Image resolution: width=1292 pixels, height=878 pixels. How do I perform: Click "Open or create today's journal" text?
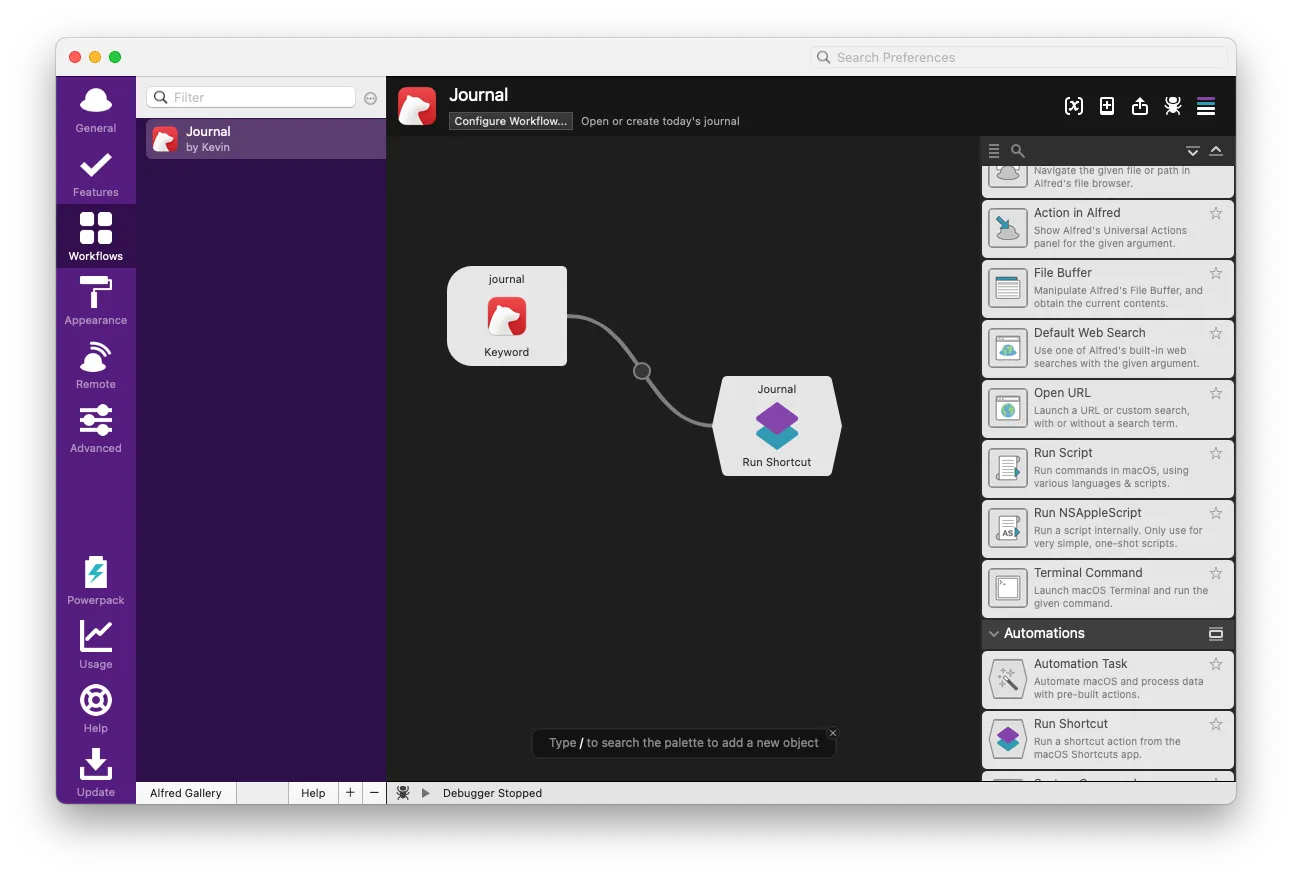660,121
